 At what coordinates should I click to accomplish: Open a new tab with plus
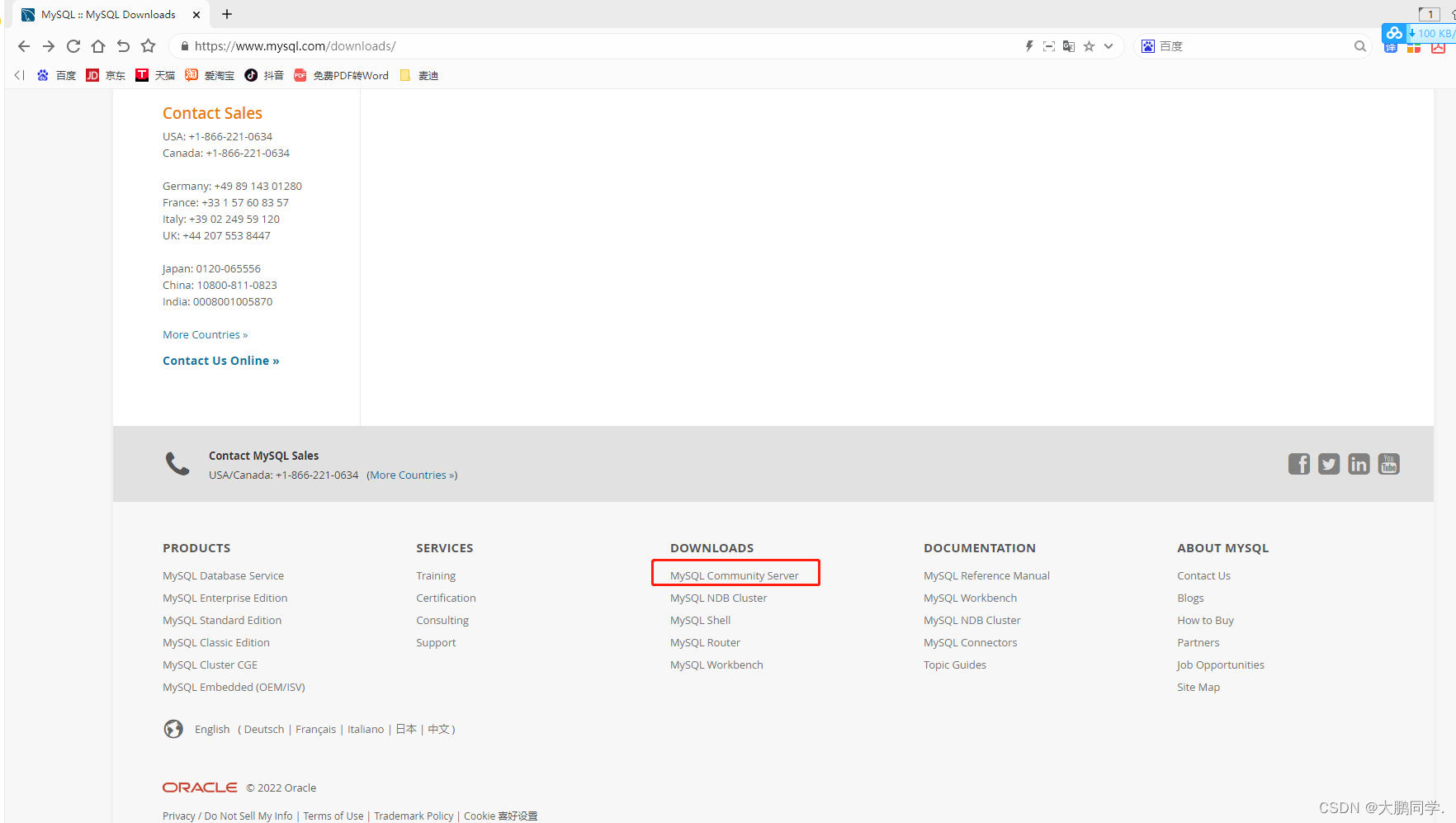(227, 14)
